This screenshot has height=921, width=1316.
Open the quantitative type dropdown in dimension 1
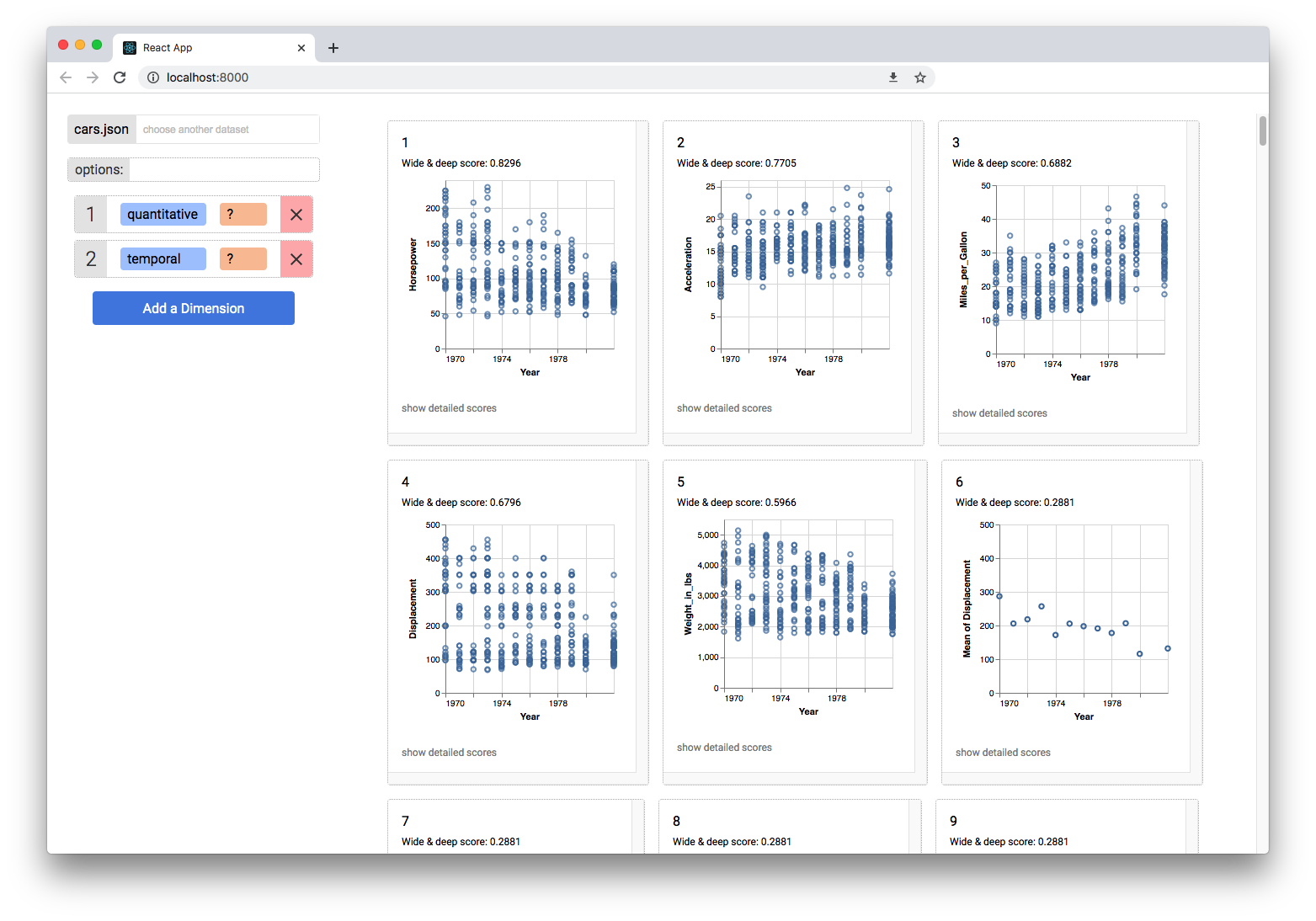point(163,215)
